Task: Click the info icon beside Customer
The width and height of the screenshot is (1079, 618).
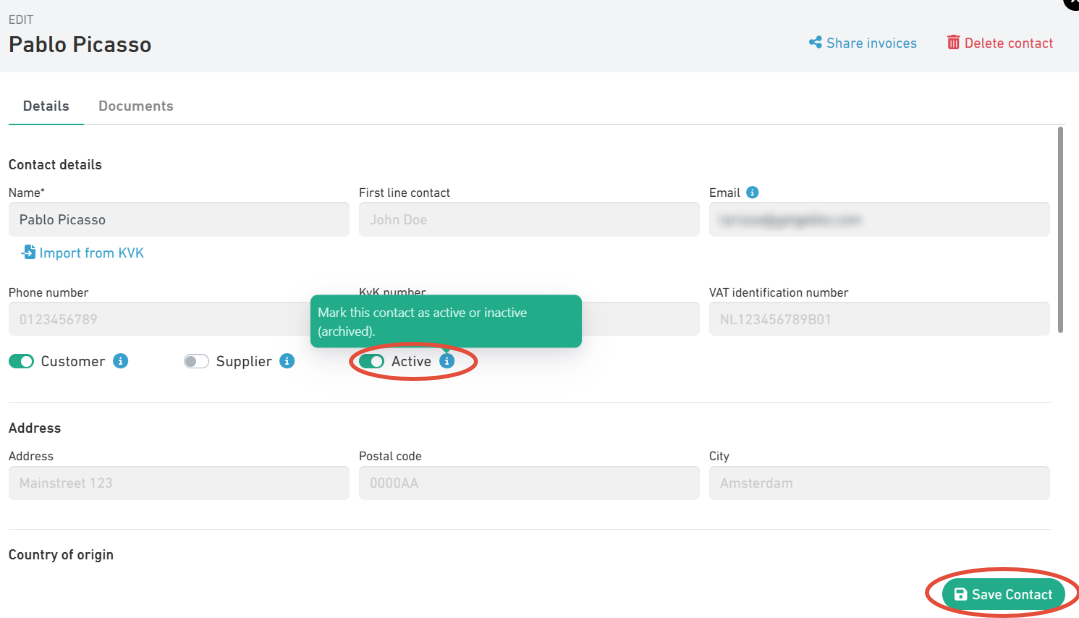Action: click(120, 361)
